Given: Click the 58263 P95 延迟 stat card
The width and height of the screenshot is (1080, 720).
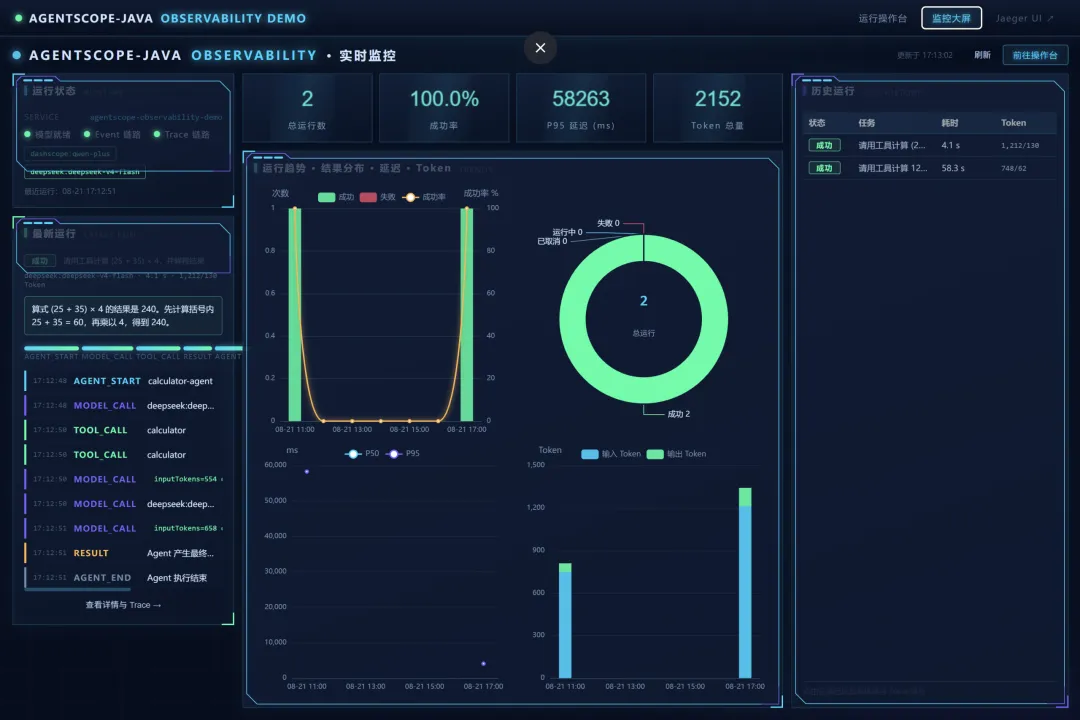Looking at the screenshot, I should pyautogui.click(x=581, y=108).
